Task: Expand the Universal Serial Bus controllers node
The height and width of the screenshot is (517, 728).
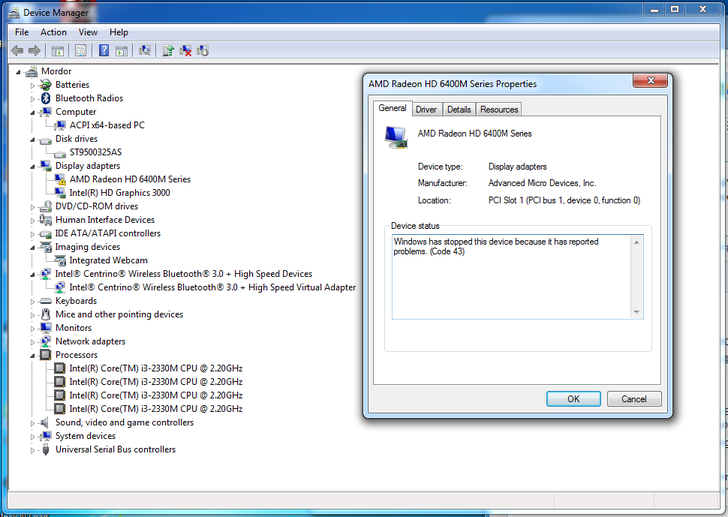Action: [32, 450]
